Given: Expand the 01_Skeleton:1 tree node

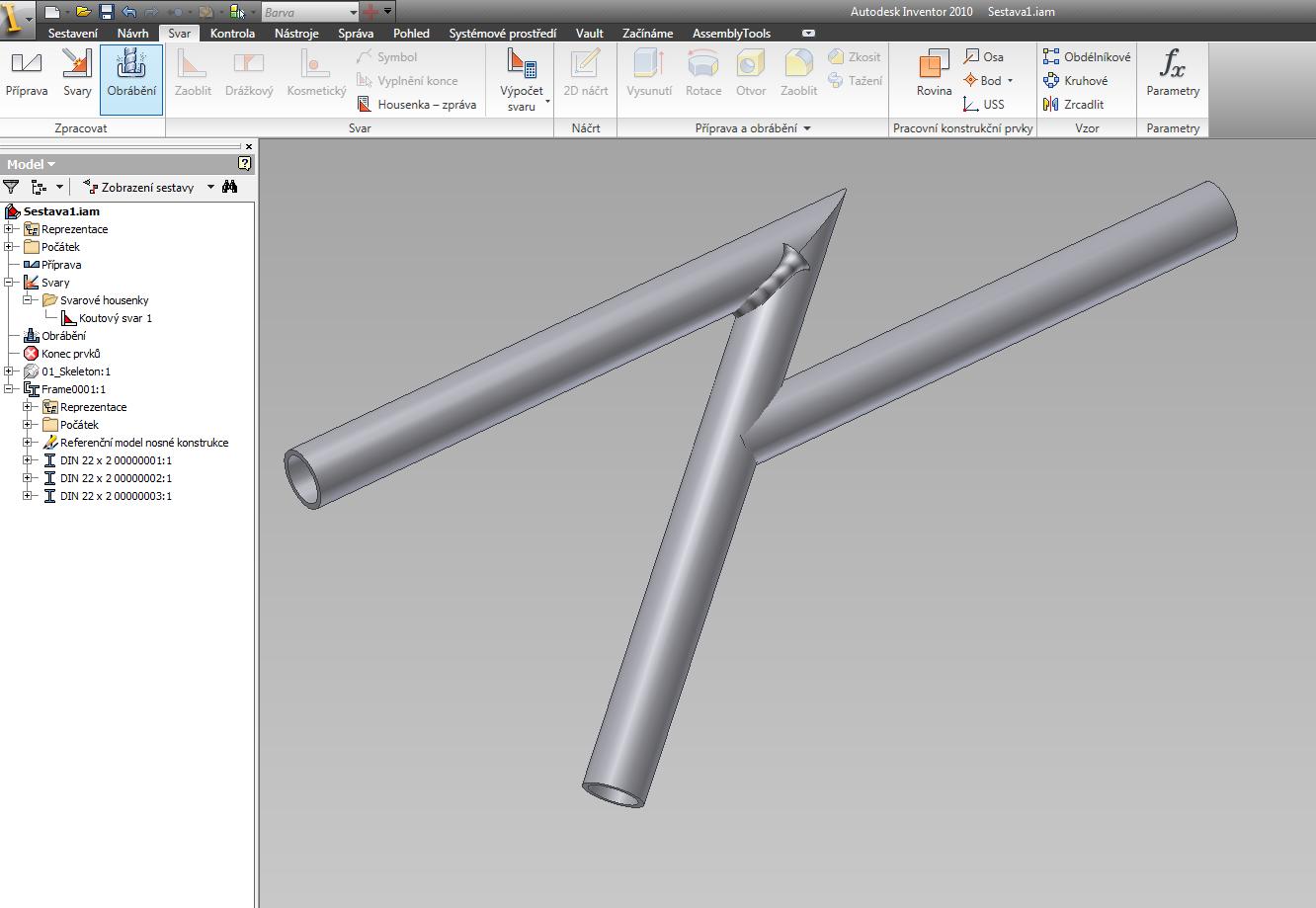Looking at the screenshot, I should coord(9,371).
